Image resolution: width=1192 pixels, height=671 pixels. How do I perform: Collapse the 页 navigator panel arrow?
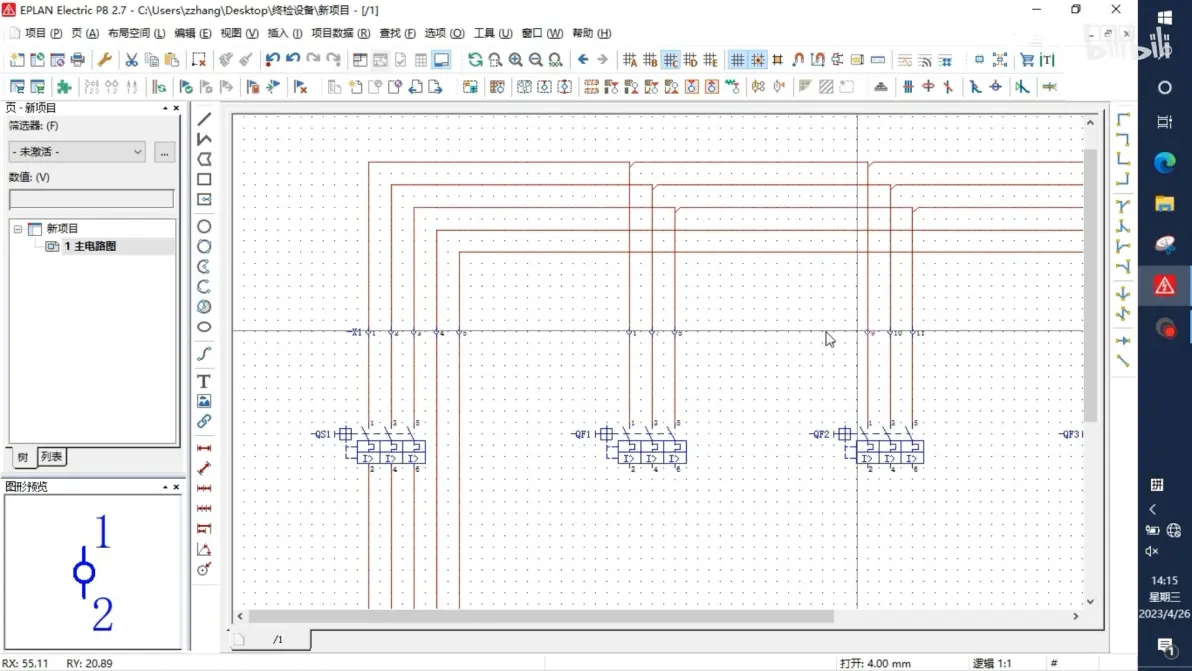pos(165,108)
